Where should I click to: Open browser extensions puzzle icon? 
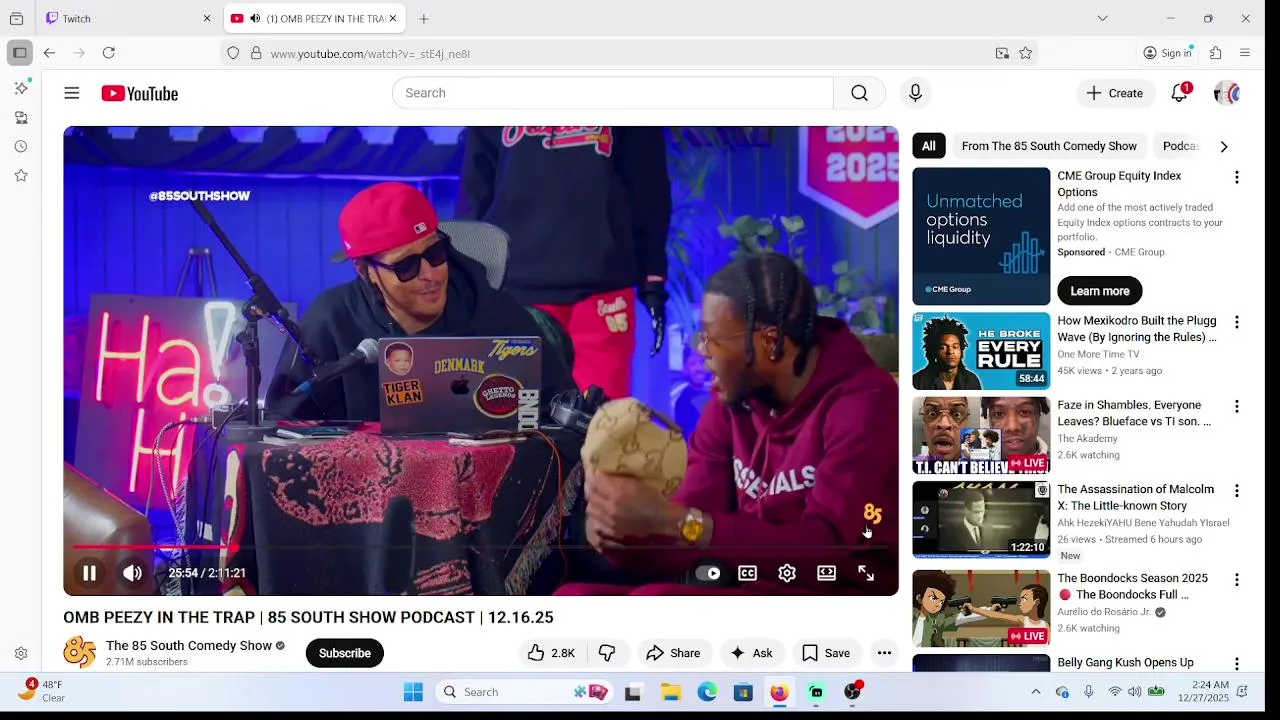1216,53
